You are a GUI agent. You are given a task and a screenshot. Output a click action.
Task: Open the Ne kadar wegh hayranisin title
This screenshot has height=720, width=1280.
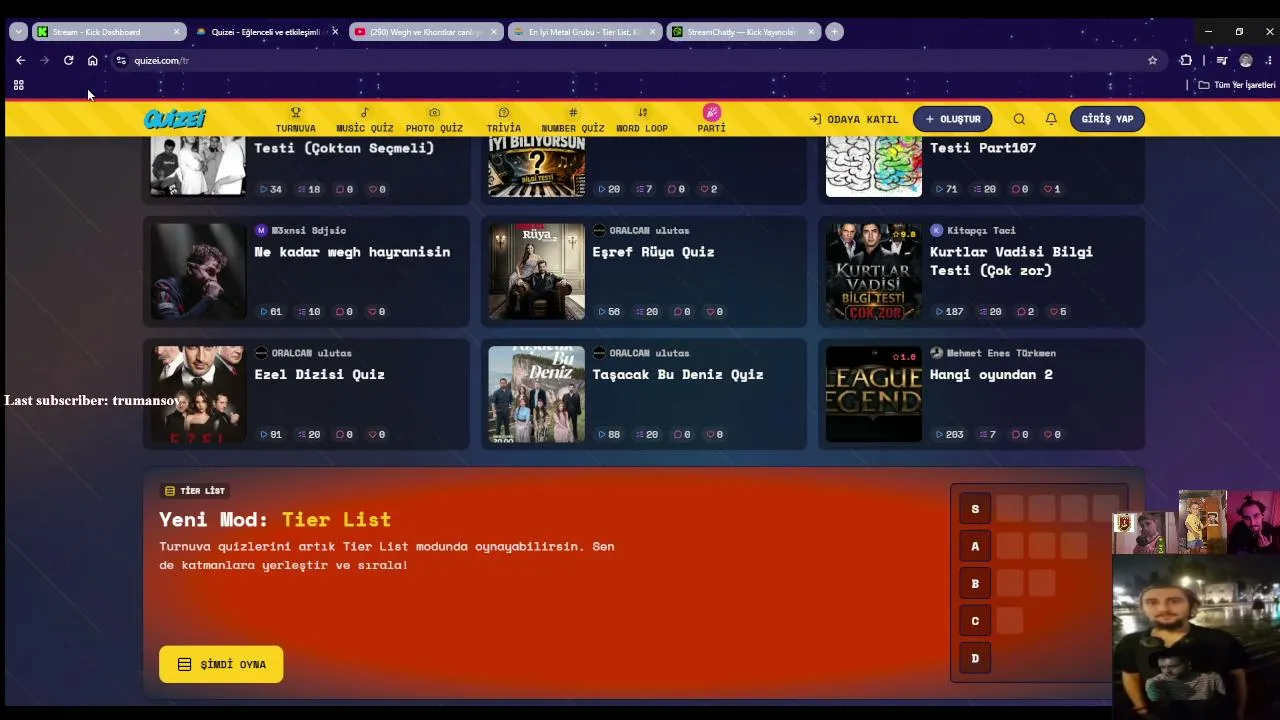(352, 252)
